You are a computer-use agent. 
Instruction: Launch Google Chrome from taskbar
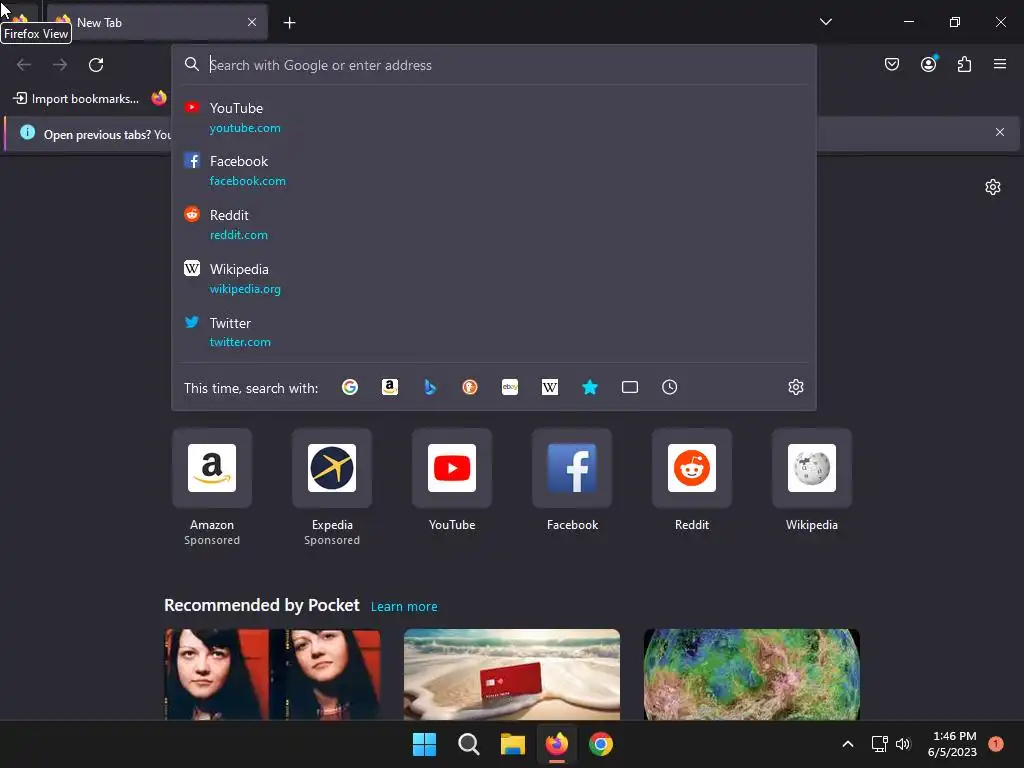point(601,744)
